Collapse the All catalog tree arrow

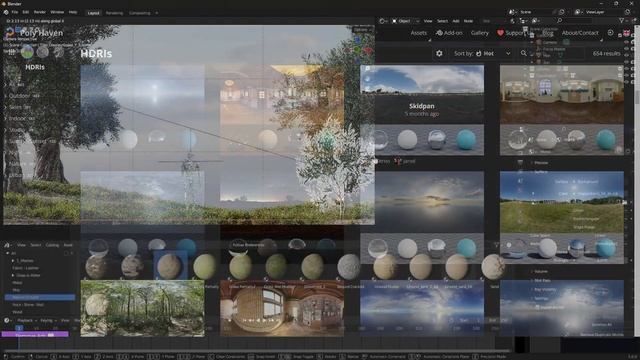click(7, 253)
